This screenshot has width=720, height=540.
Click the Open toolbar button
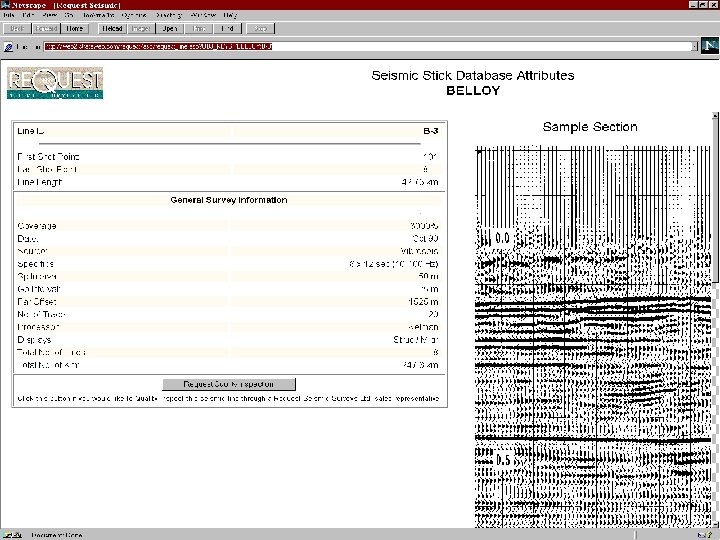(x=170, y=28)
